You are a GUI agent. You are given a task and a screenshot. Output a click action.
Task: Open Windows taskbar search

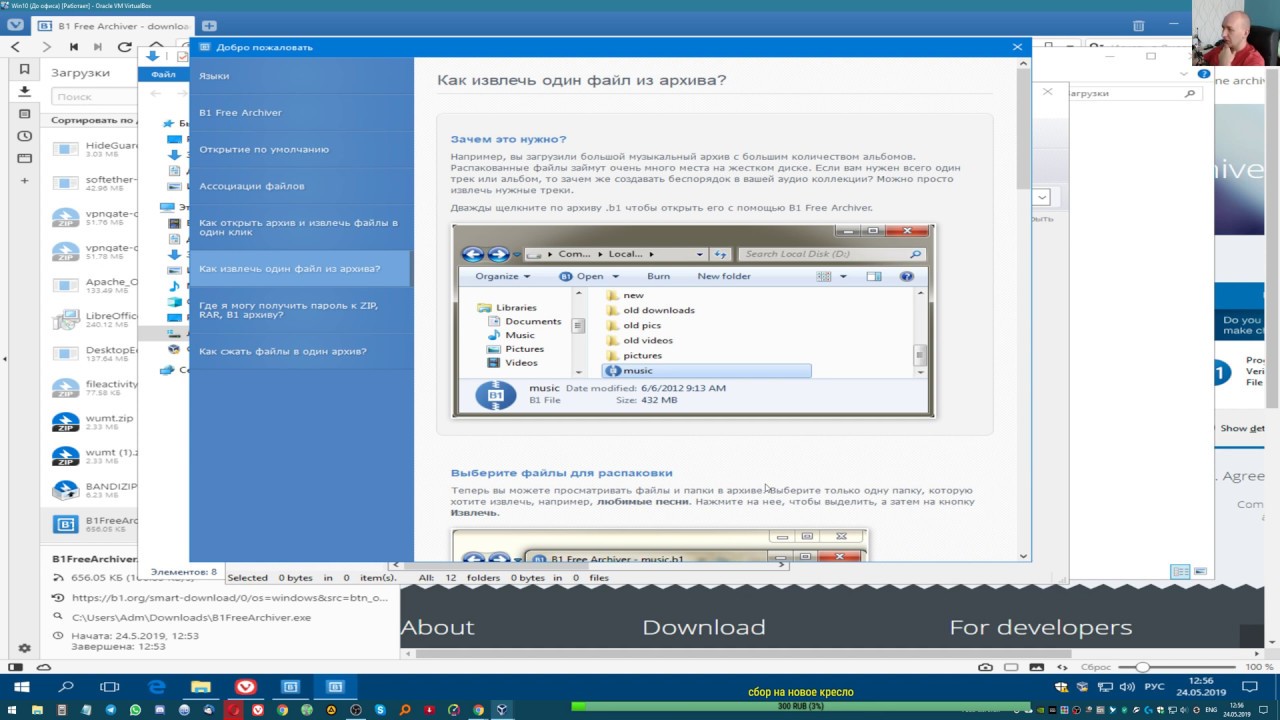tap(66, 687)
